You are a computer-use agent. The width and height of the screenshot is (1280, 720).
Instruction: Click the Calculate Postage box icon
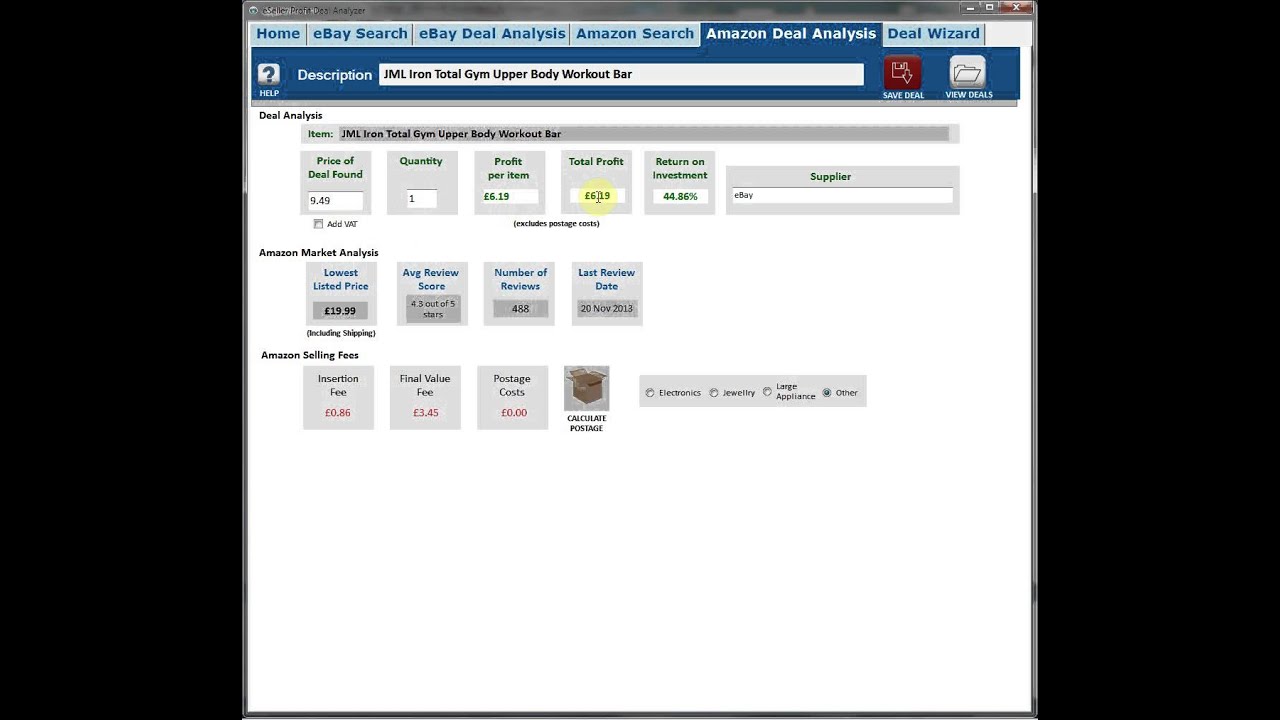click(586, 388)
